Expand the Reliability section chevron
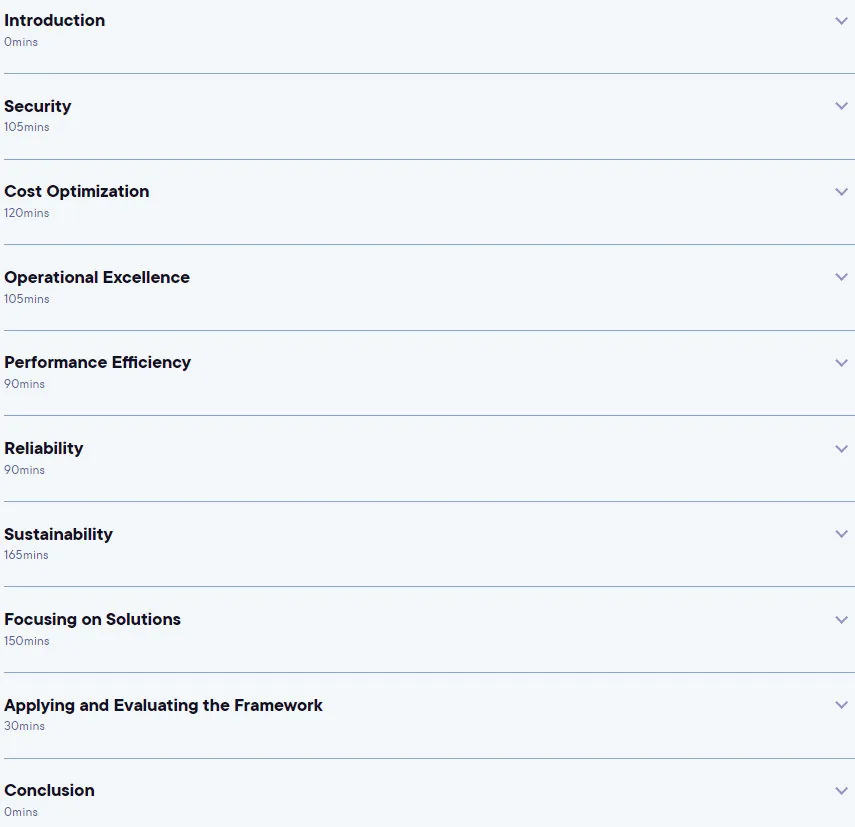Image resolution: width=855 pixels, height=827 pixels. [x=841, y=449]
